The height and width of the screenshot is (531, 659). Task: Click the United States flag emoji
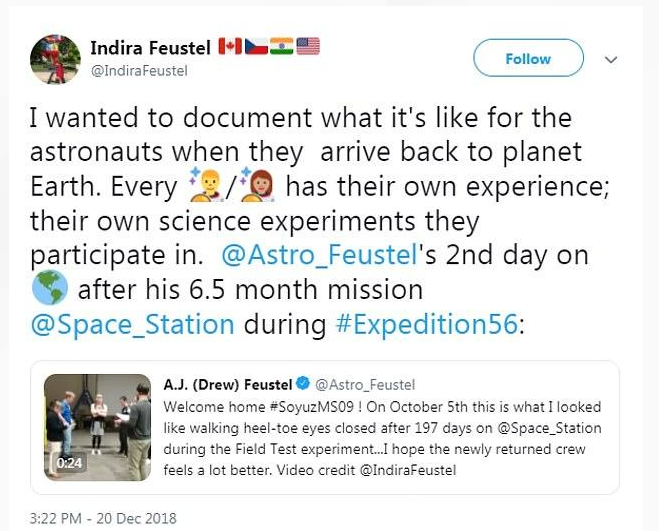coord(308,47)
